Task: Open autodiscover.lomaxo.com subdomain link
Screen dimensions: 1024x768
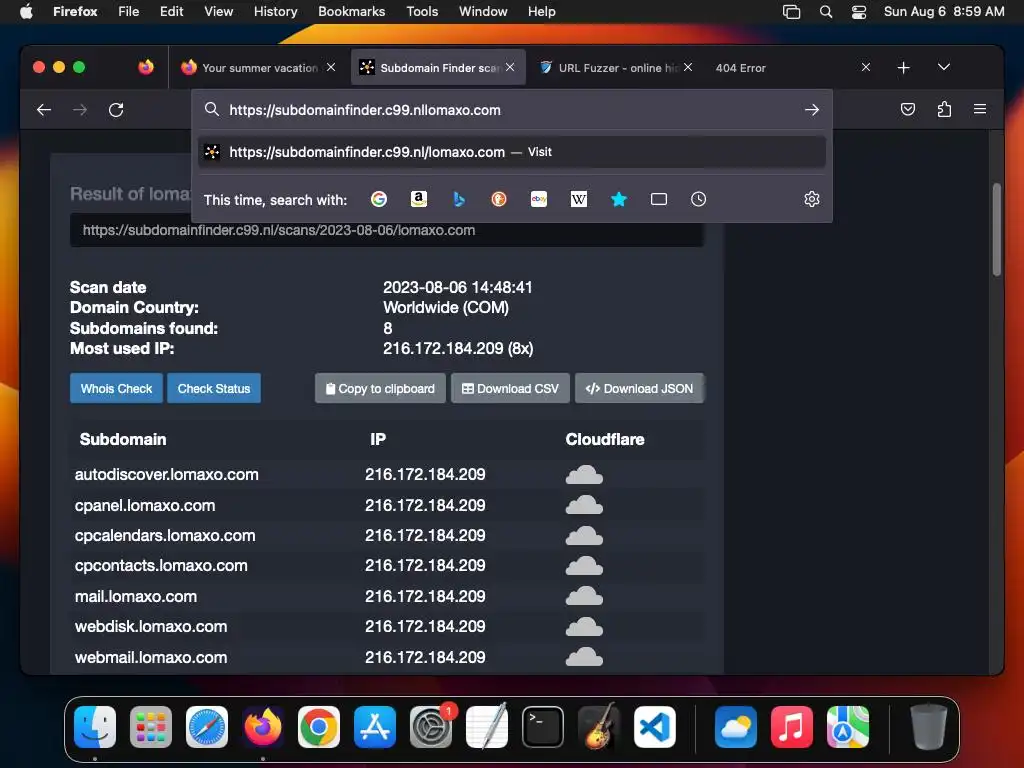Action: (167, 475)
